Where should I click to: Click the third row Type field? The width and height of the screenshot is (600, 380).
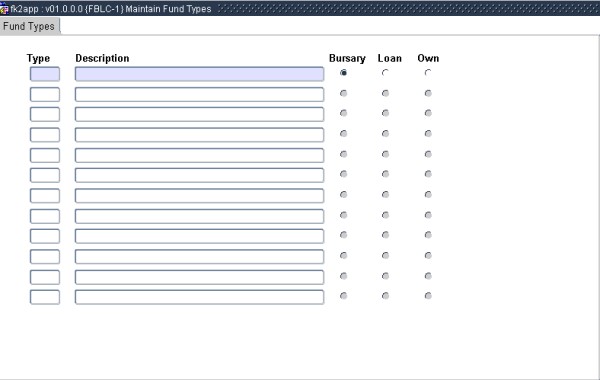(x=45, y=114)
